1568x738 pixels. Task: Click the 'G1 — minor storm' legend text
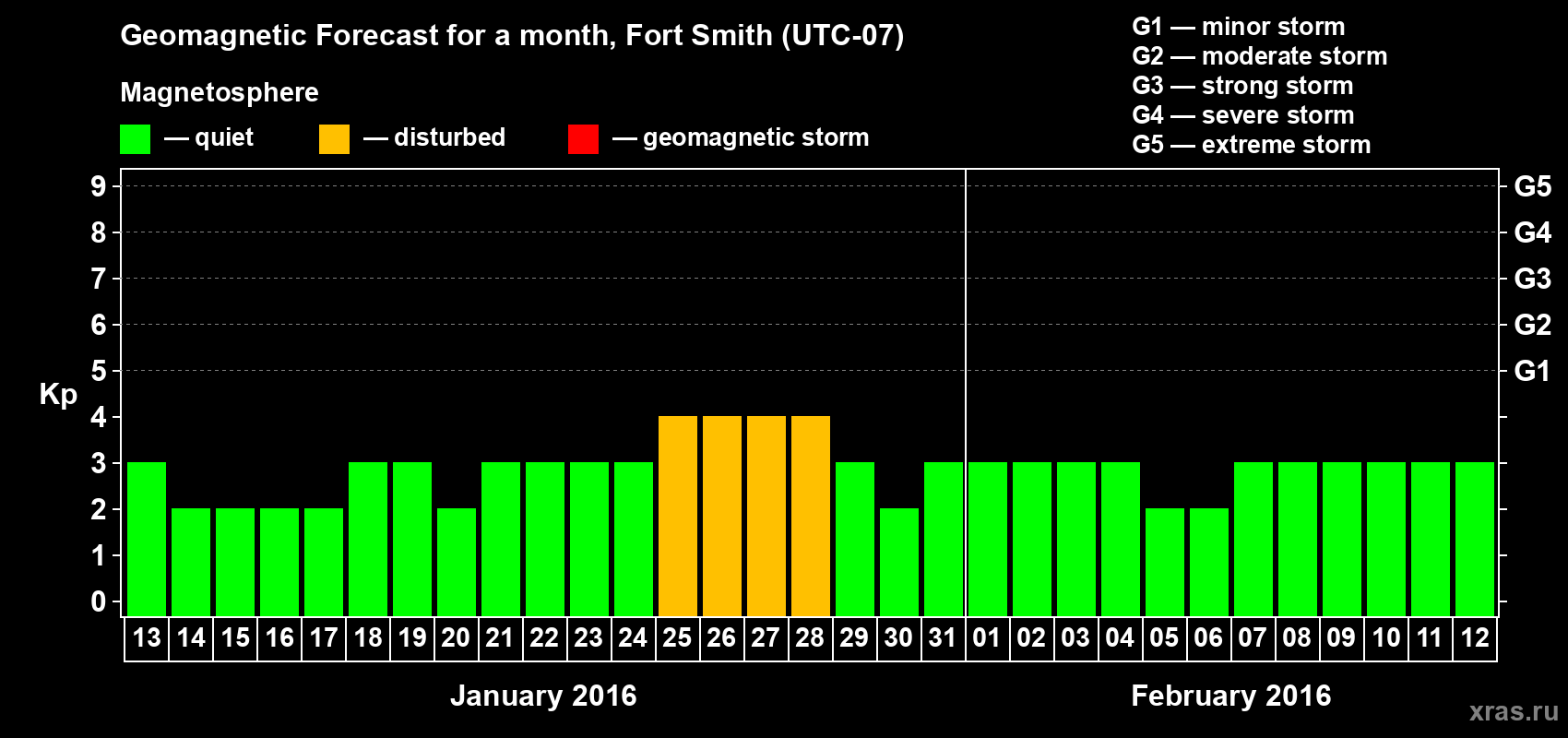pyautogui.click(x=1239, y=27)
